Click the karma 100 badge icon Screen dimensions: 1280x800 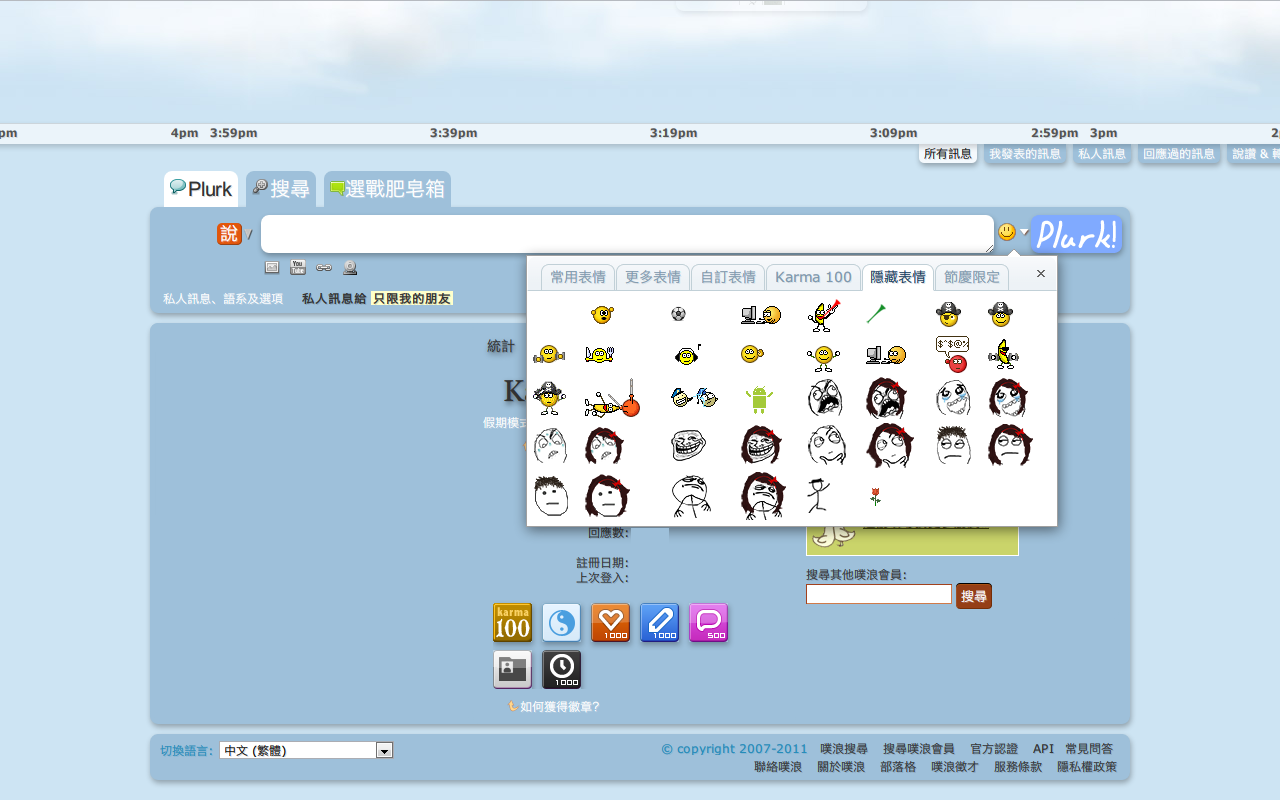[512, 622]
